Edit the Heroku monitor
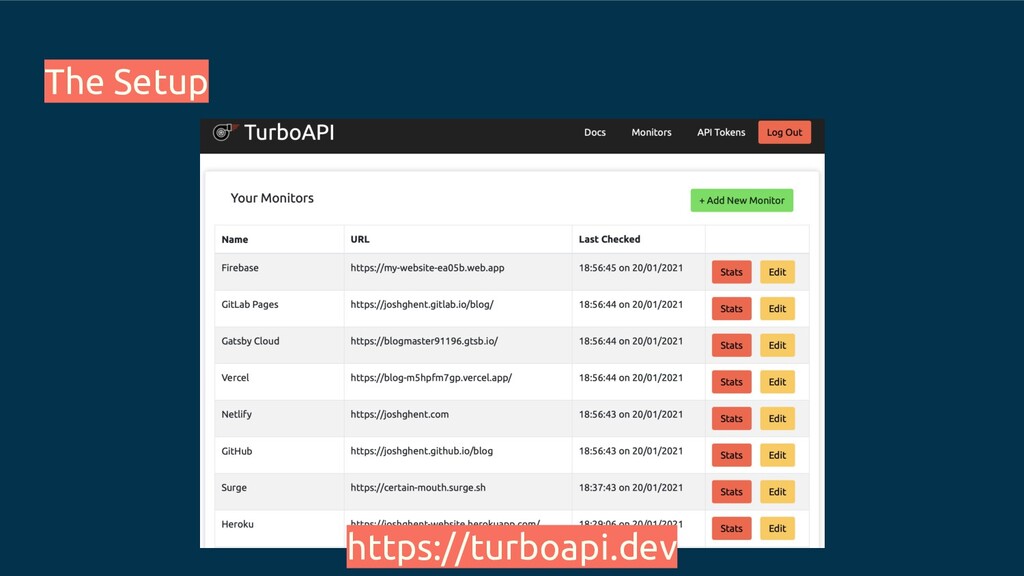The image size is (1024, 576). pos(777,528)
